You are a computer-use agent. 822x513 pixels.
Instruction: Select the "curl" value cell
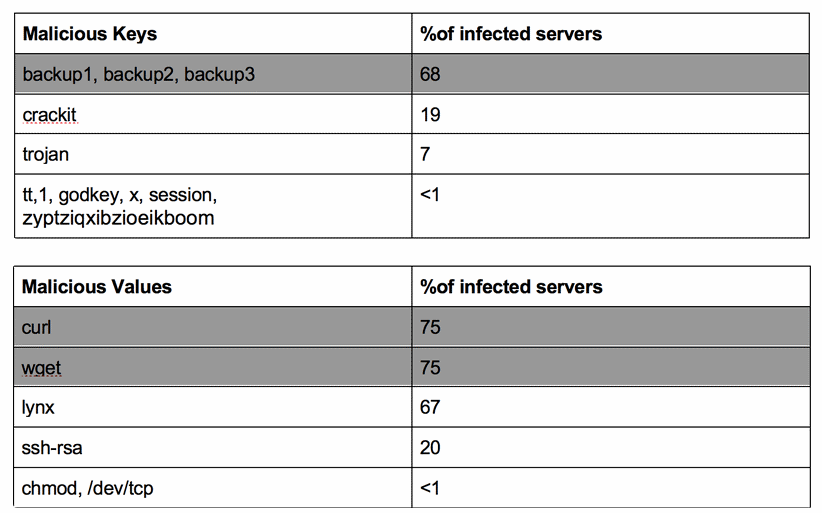[37, 327]
